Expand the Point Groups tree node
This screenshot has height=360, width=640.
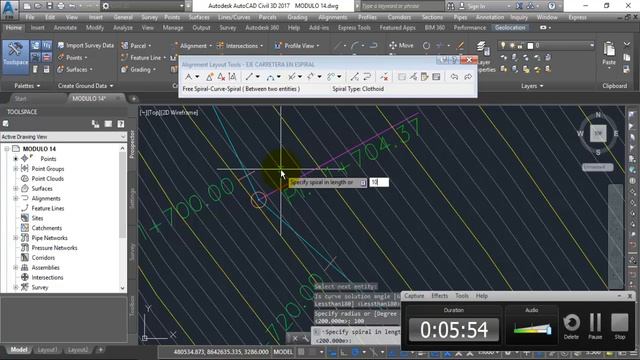tap(16, 169)
